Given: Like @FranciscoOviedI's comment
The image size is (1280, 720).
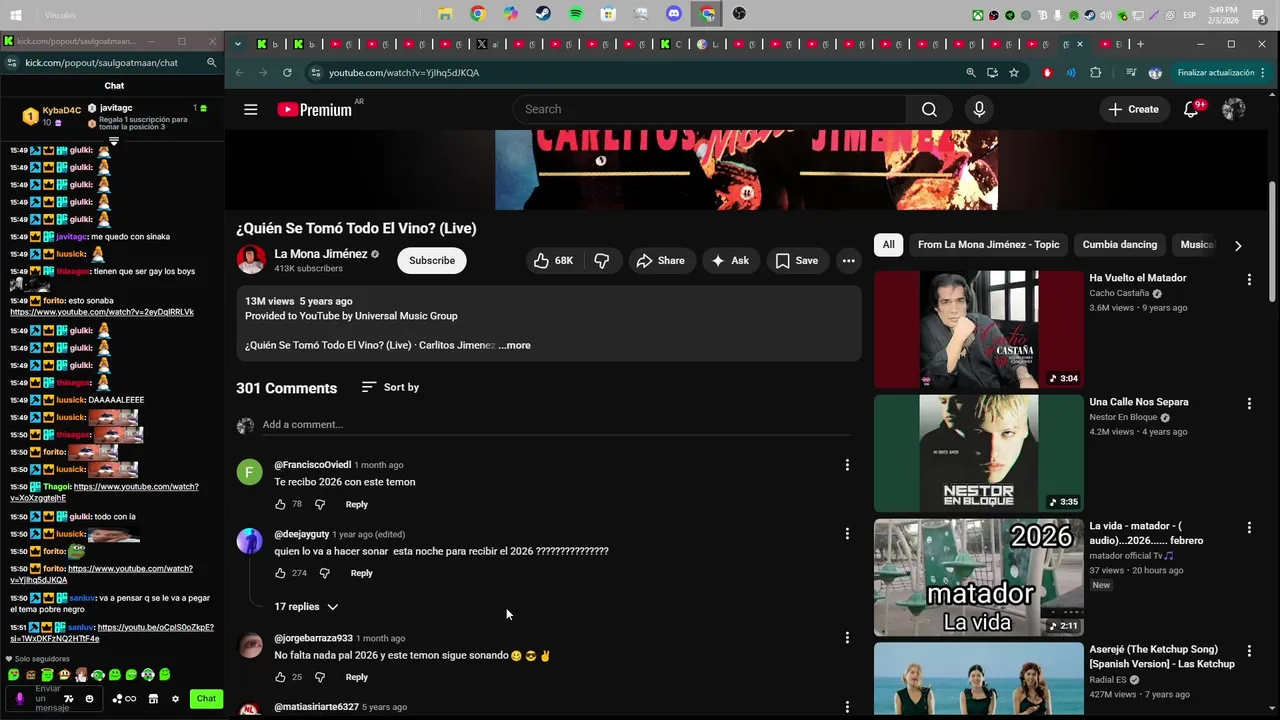Looking at the screenshot, I should (x=280, y=505).
